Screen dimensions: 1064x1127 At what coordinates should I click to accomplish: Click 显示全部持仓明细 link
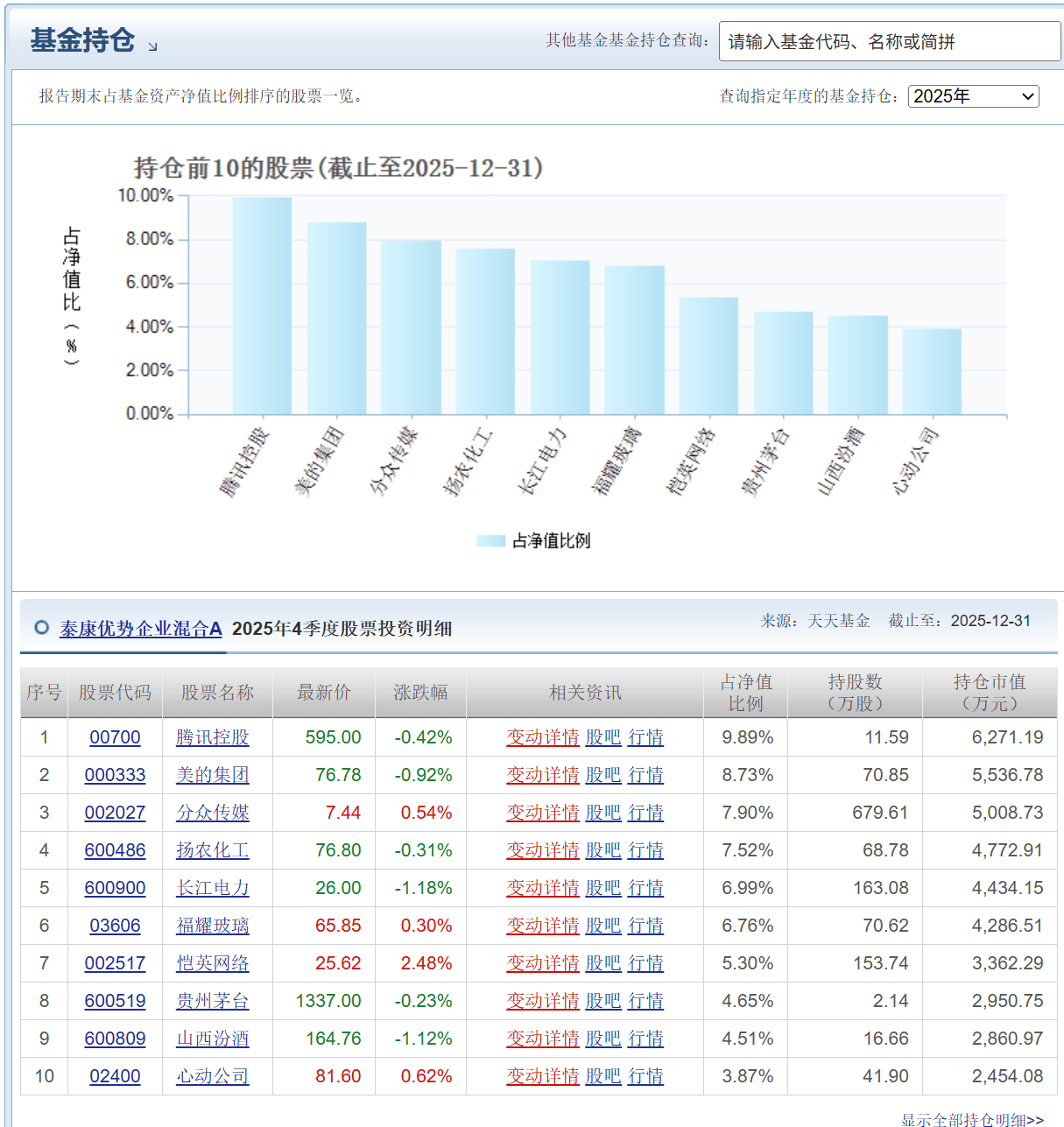971,1119
